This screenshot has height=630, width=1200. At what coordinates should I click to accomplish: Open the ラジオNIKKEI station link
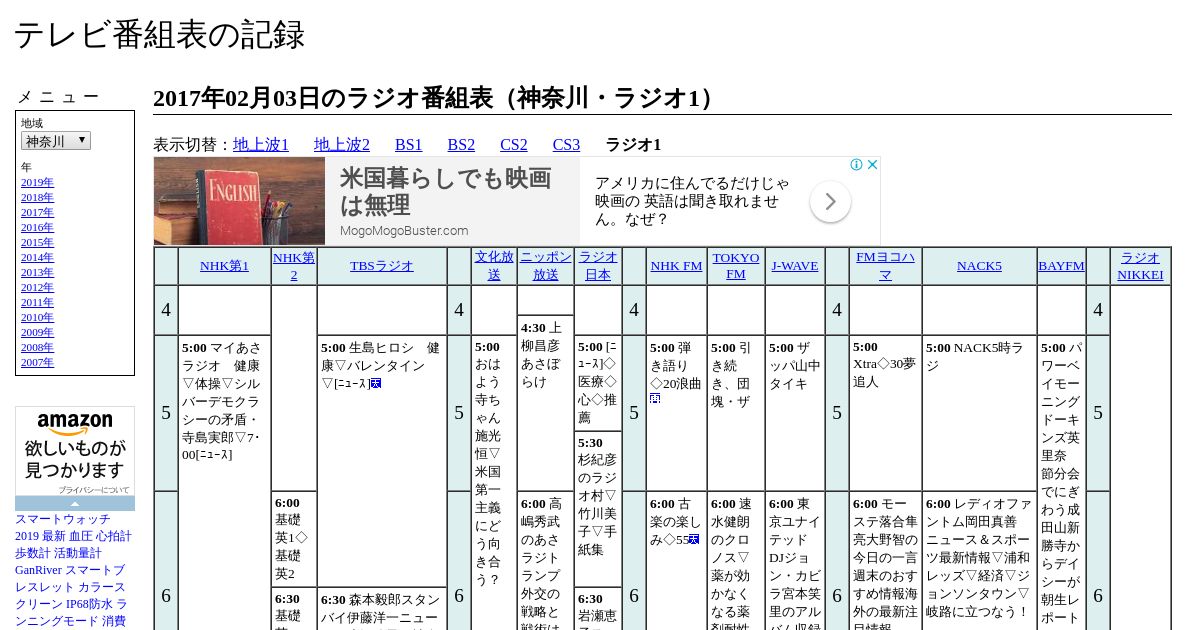pos(1140,266)
